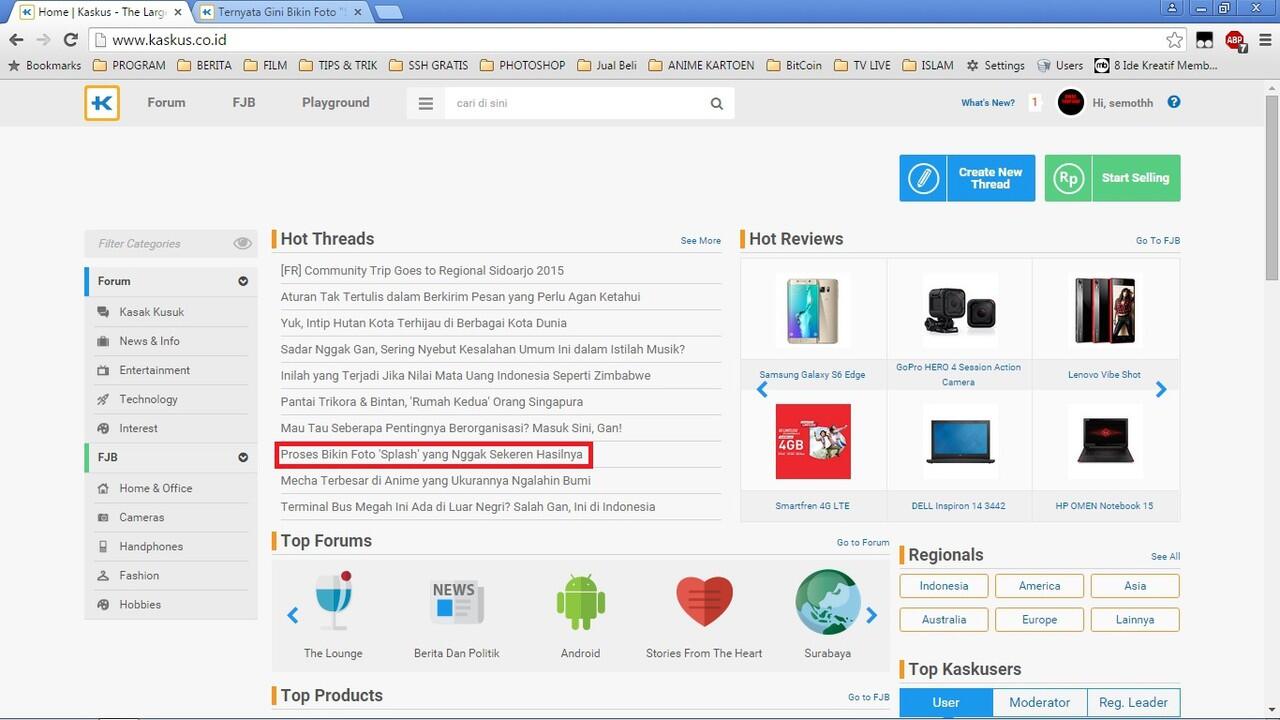Collapse the Forum sidebar section
Image resolution: width=1280 pixels, height=720 pixels.
coord(243,282)
